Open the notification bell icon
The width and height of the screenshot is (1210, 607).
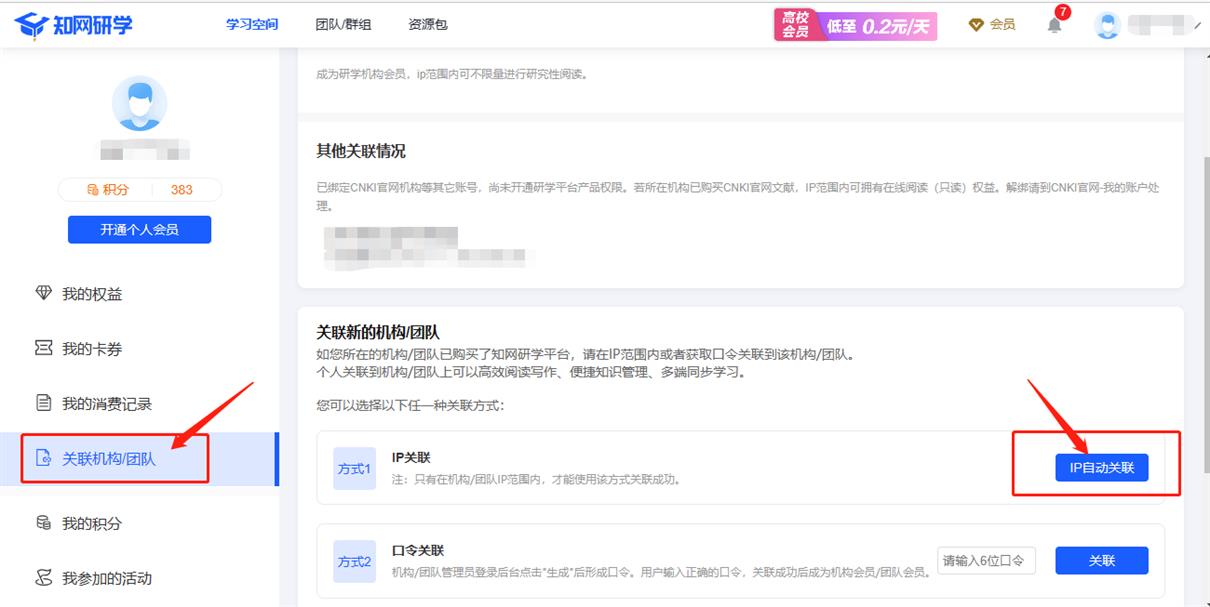click(1054, 25)
